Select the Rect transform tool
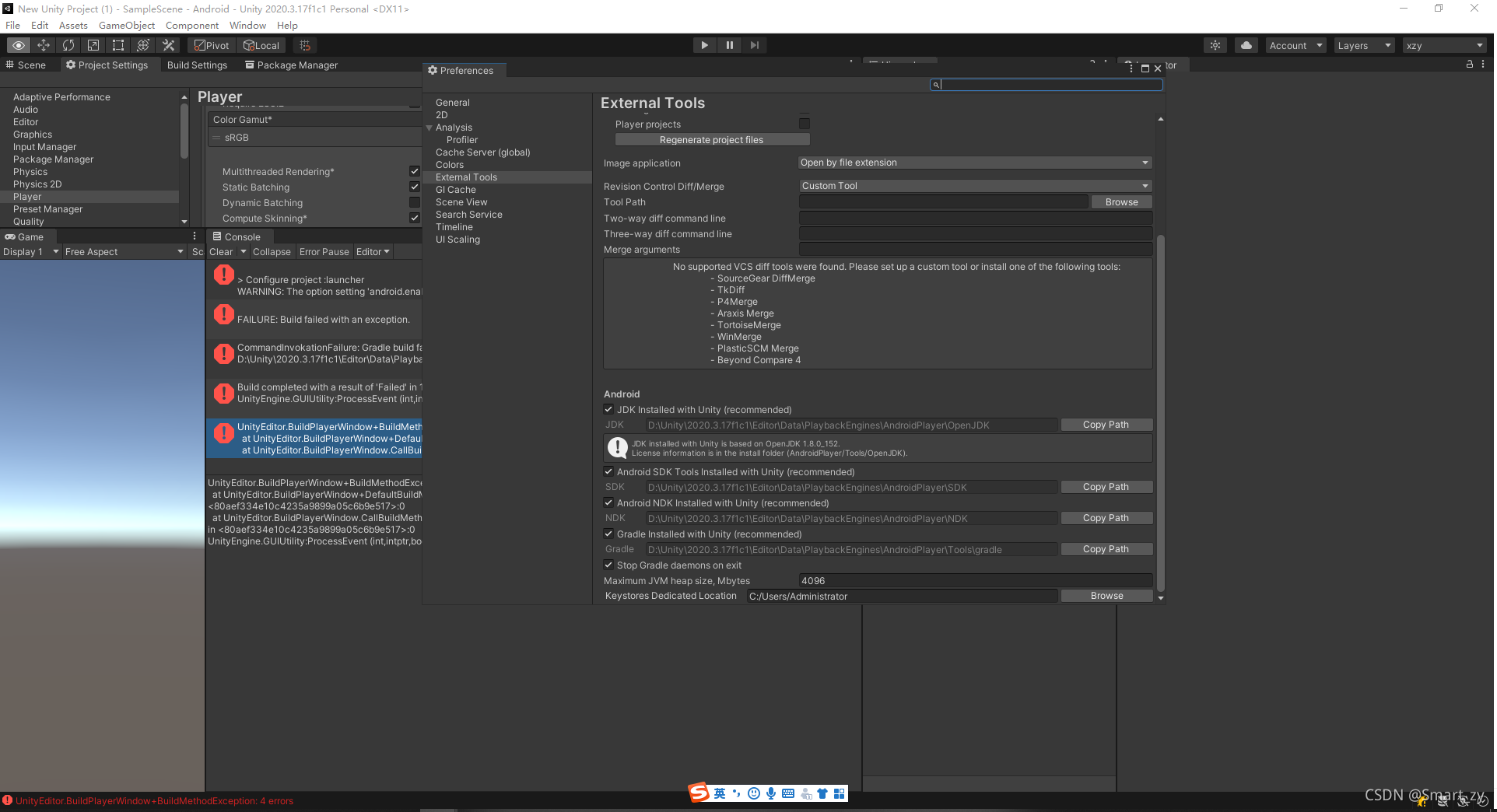This screenshot has height=812, width=1497. tap(118, 45)
